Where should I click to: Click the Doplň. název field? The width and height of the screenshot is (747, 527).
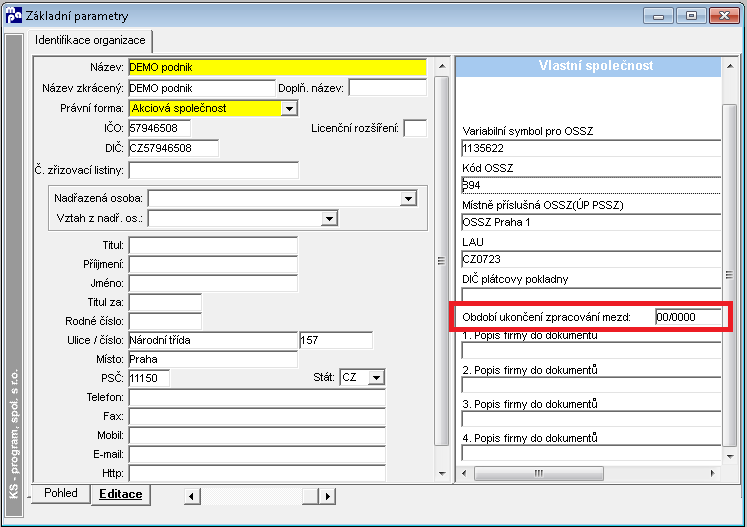tap(387, 88)
